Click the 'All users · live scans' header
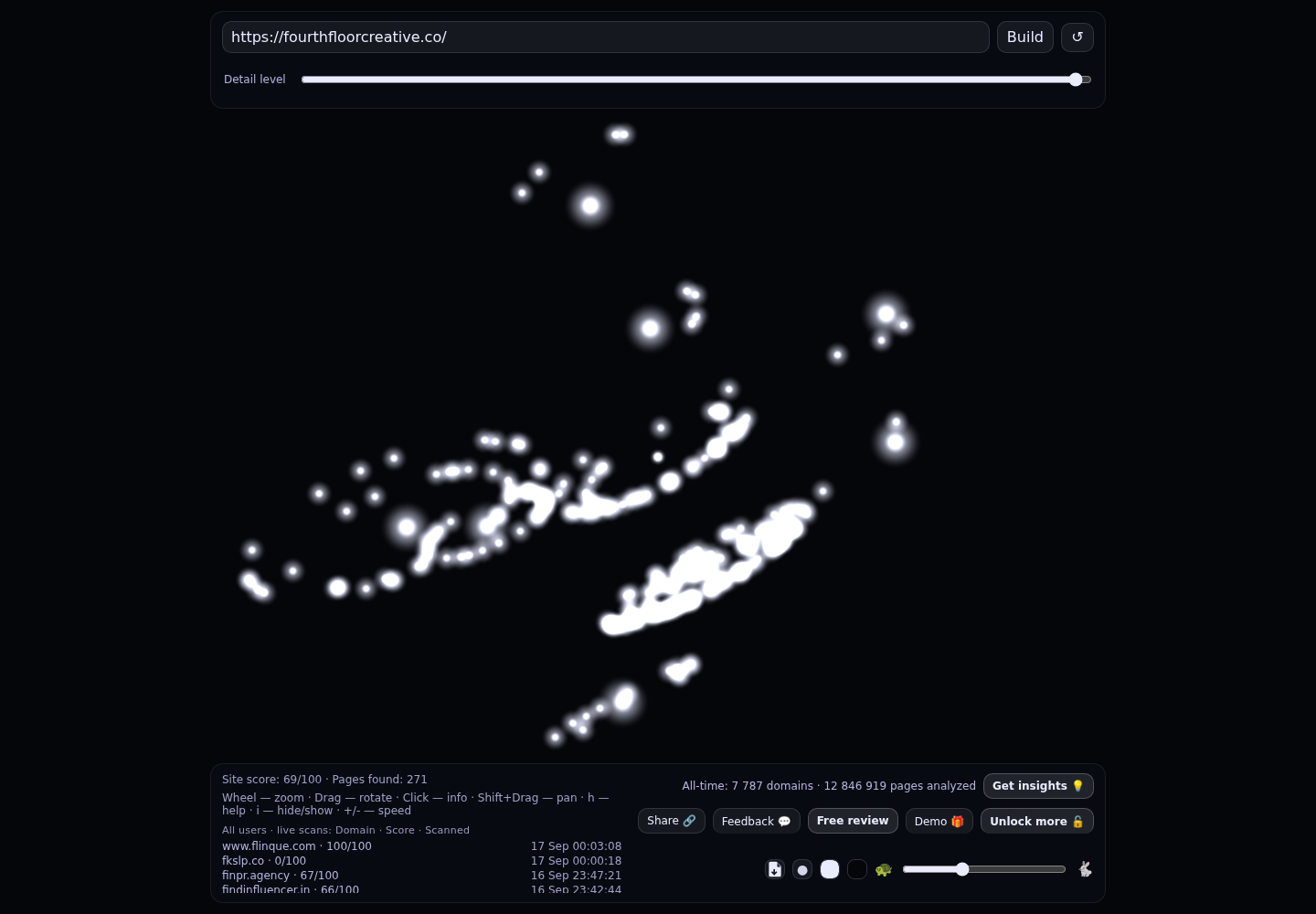 point(345,830)
